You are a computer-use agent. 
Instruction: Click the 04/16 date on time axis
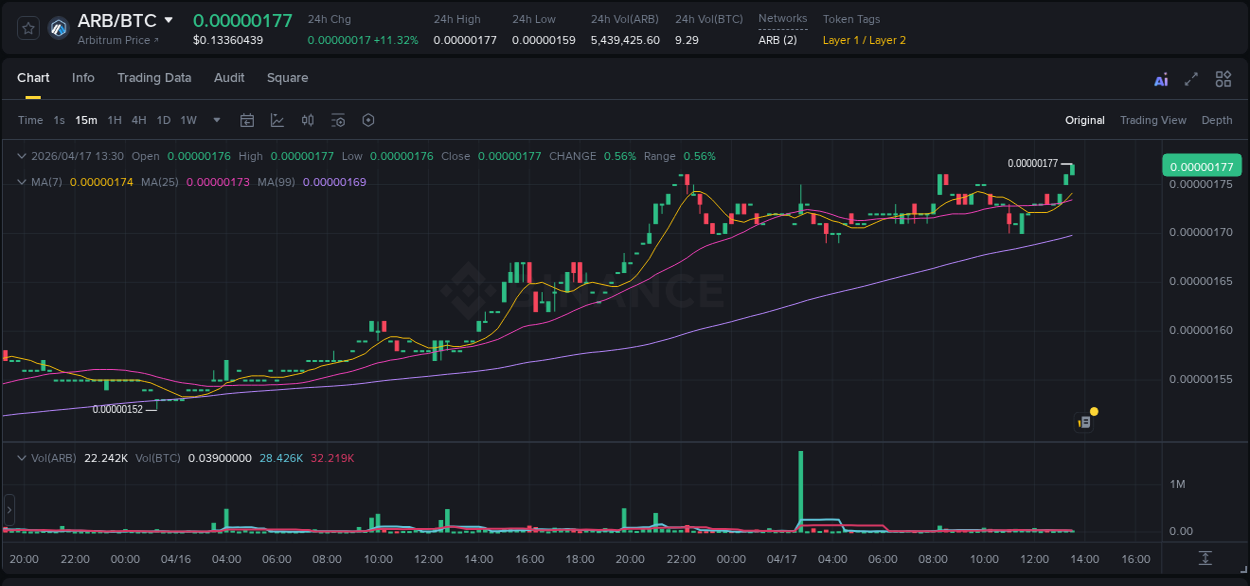pyautogui.click(x=175, y=559)
